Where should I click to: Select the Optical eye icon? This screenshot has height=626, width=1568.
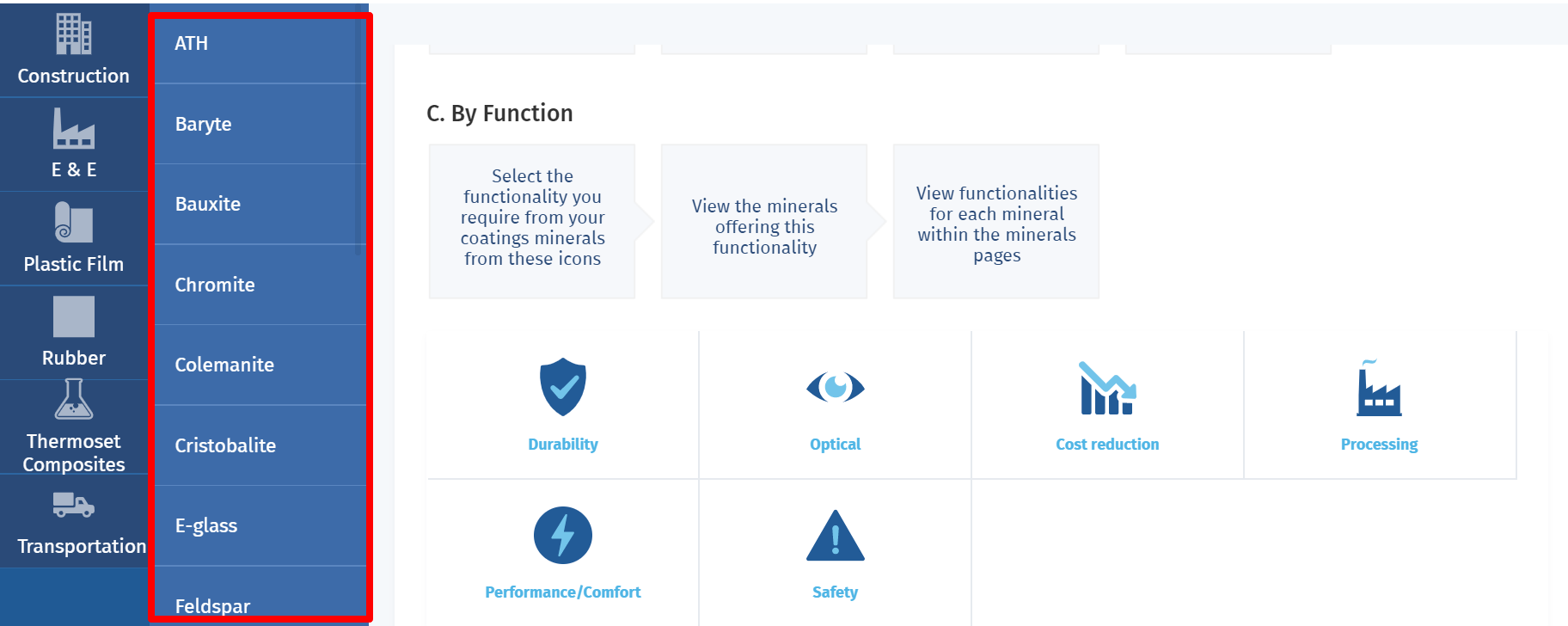835,387
